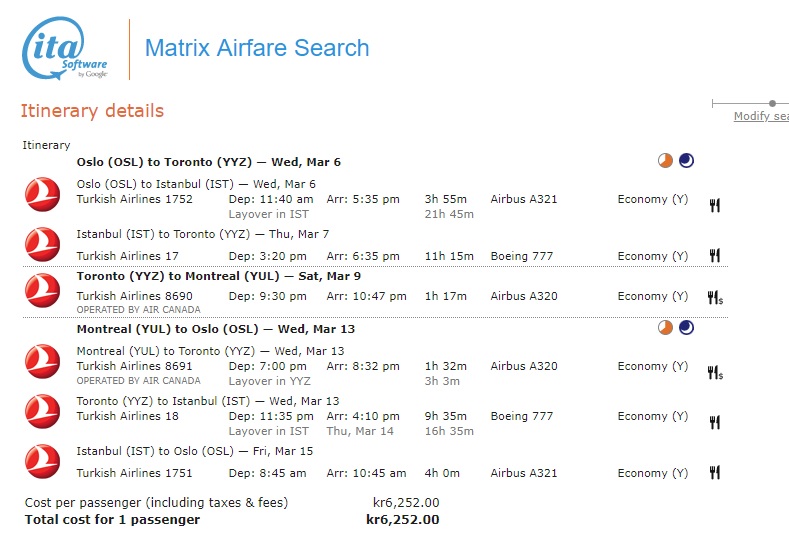Click the meal icon for Turkish Airlines 1751
Screen dimensions: 789x538
point(715,473)
